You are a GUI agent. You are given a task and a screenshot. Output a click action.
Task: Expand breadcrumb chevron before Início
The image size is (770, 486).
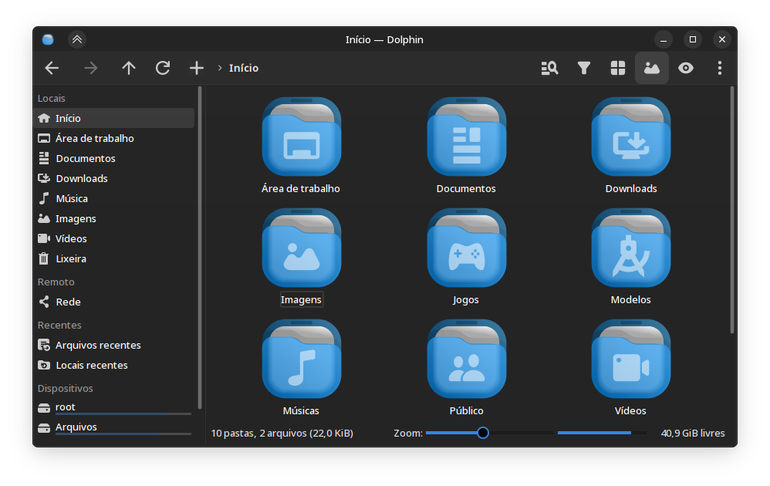(x=220, y=68)
